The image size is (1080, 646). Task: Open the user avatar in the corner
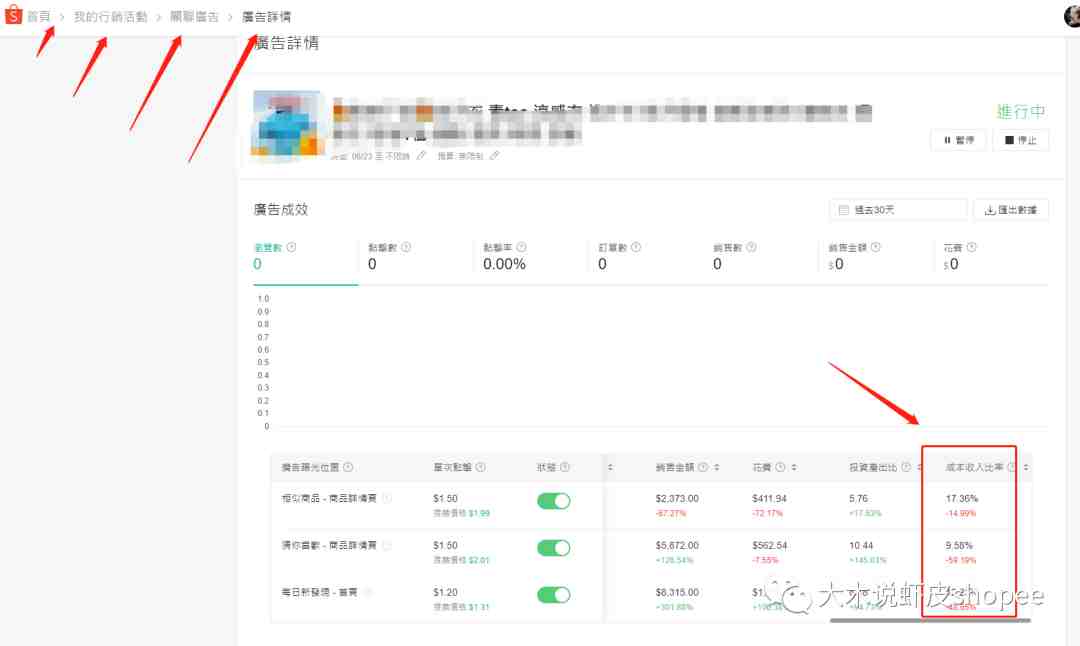point(1072,16)
